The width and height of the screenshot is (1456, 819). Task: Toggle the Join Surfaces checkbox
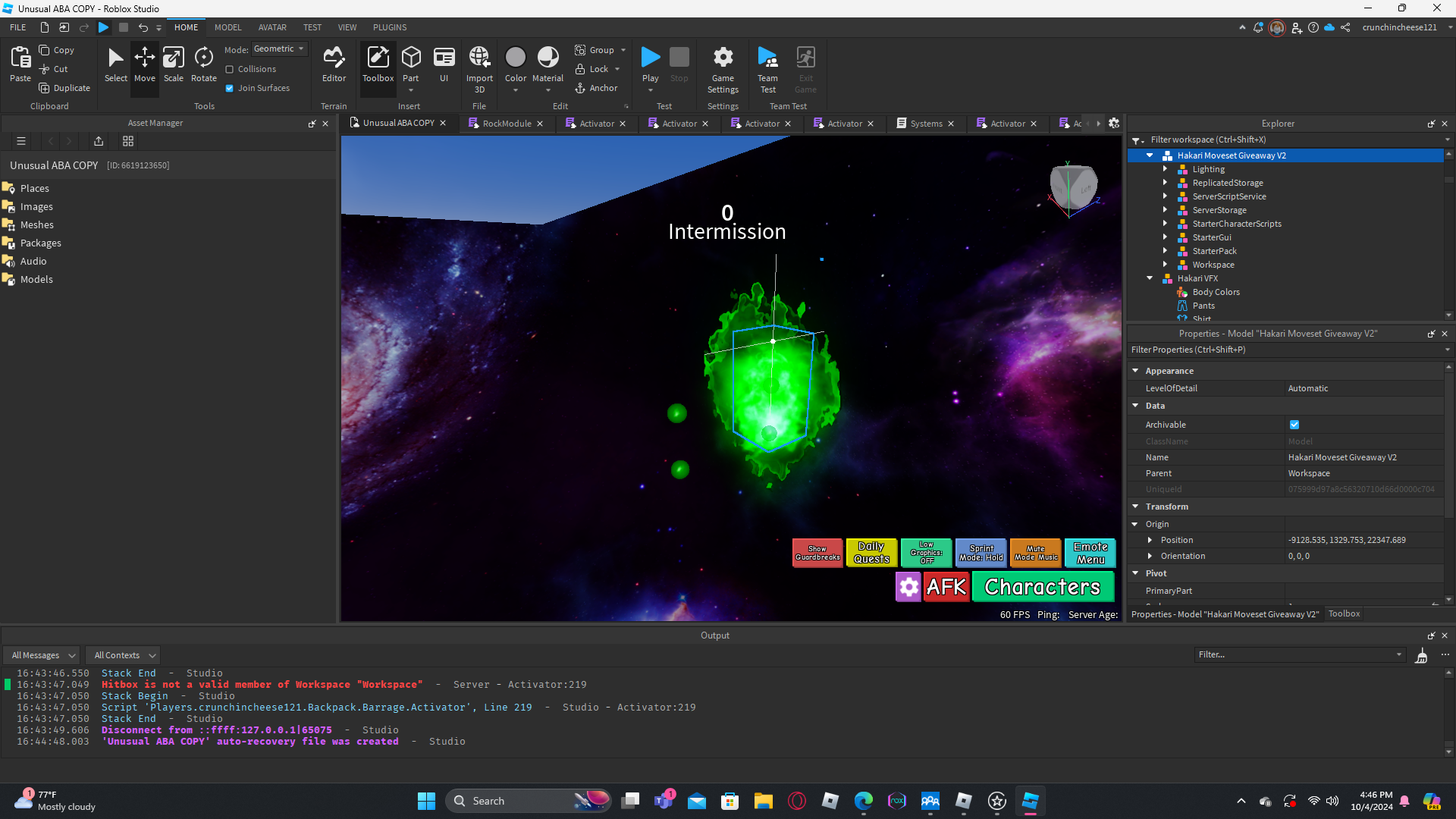point(229,88)
